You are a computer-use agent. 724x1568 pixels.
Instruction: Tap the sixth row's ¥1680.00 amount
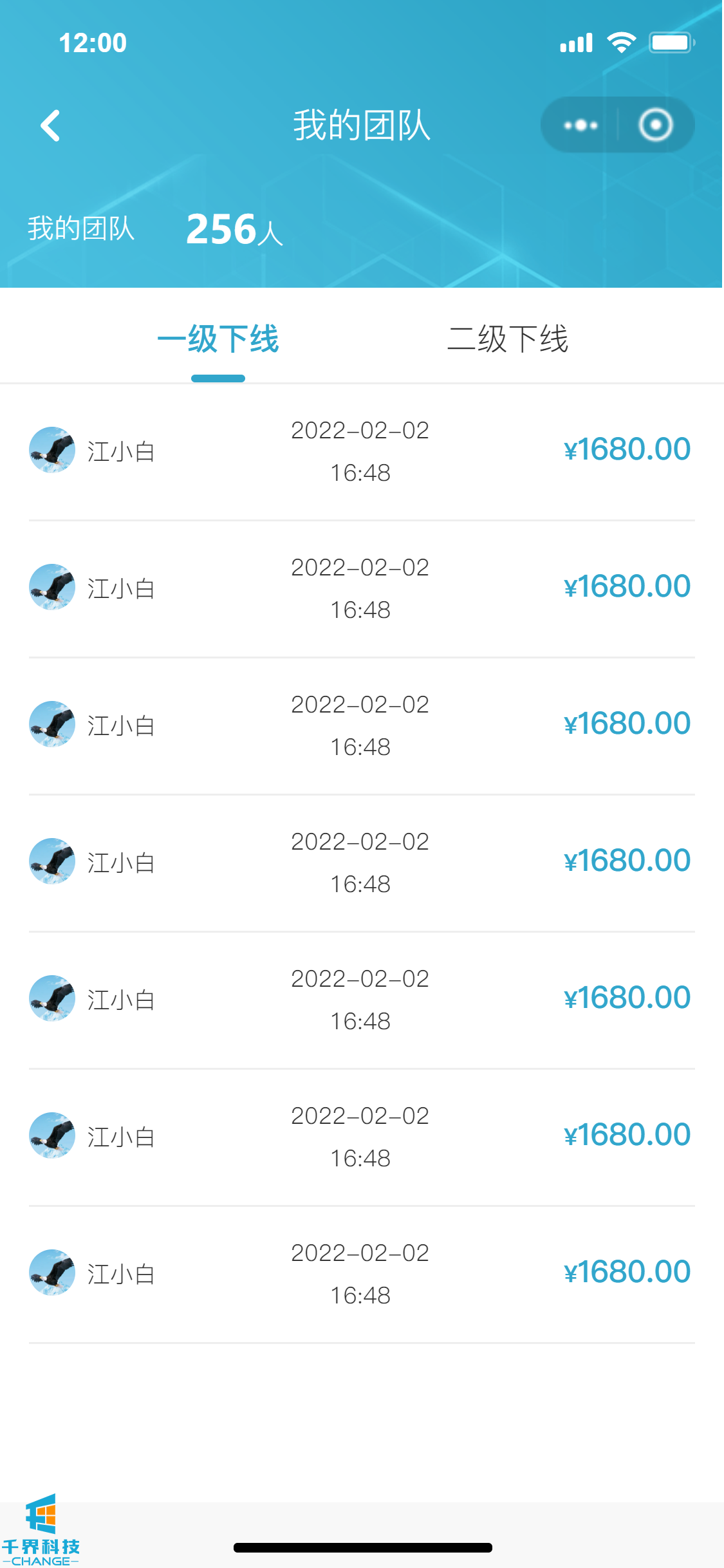627,1135
